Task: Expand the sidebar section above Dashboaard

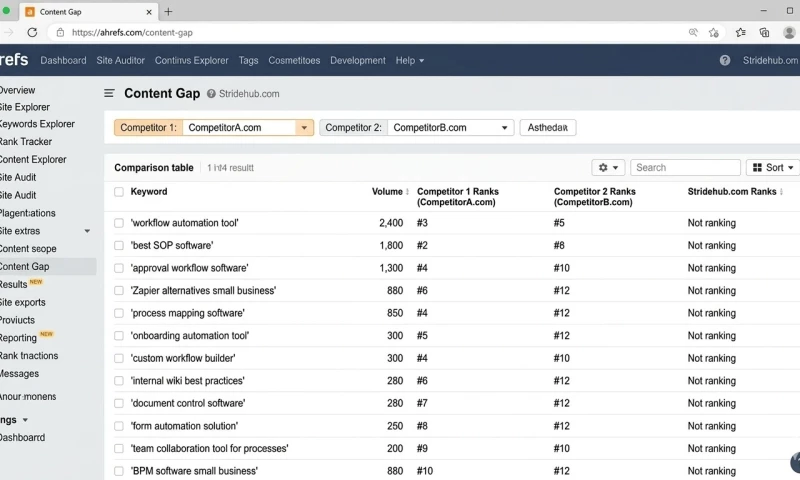Action: tap(25, 420)
